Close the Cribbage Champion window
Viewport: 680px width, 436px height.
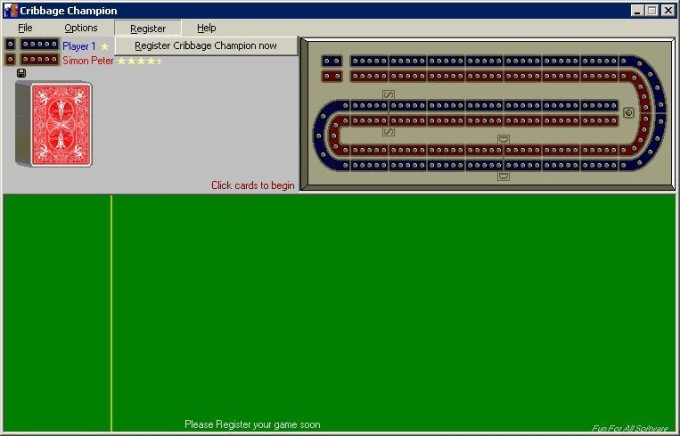click(668, 10)
